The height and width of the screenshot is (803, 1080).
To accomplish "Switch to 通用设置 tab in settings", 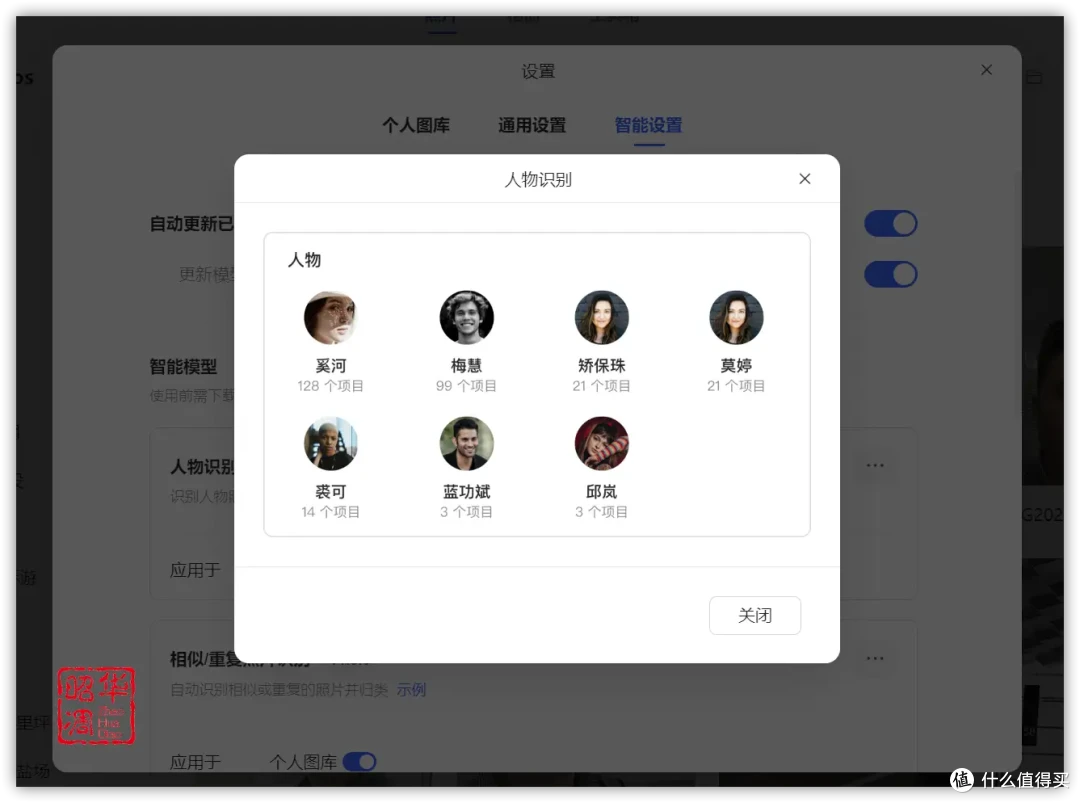I will [532, 125].
